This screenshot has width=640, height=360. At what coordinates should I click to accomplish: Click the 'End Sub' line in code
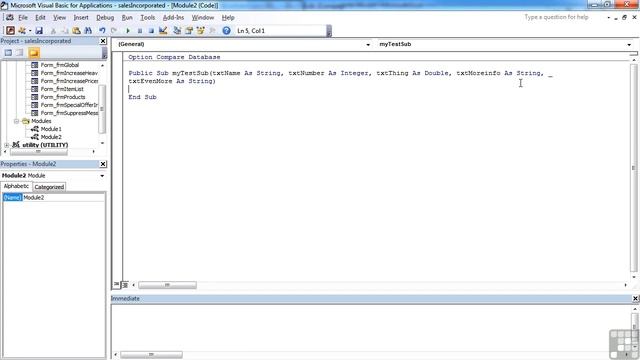pyautogui.click(x=142, y=97)
